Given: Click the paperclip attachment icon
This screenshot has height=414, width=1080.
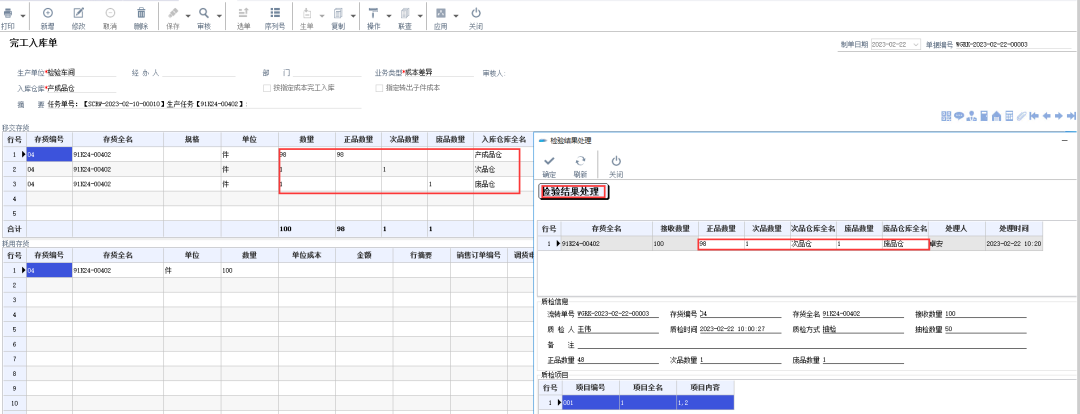Looking at the screenshot, I should (x=1021, y=116).
